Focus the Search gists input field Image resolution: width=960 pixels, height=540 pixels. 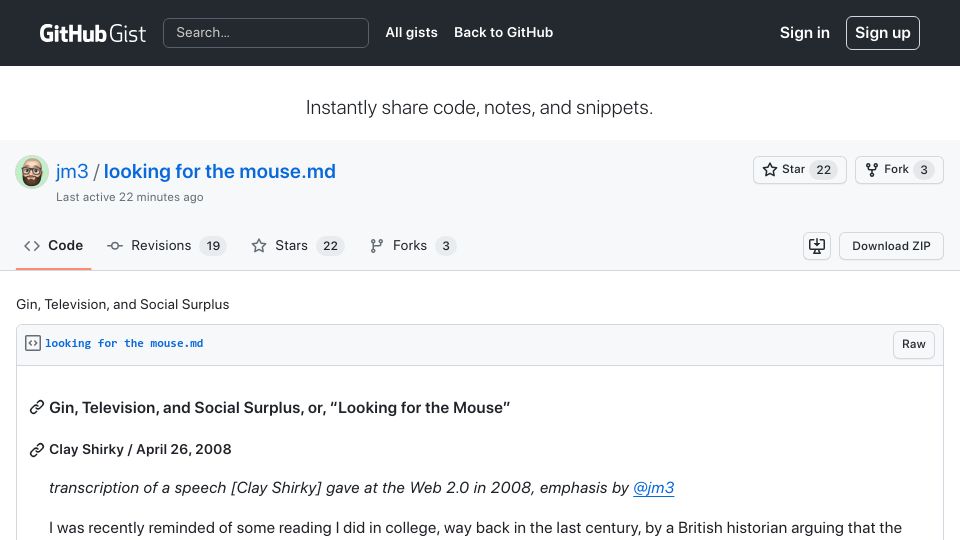(266, 33)
